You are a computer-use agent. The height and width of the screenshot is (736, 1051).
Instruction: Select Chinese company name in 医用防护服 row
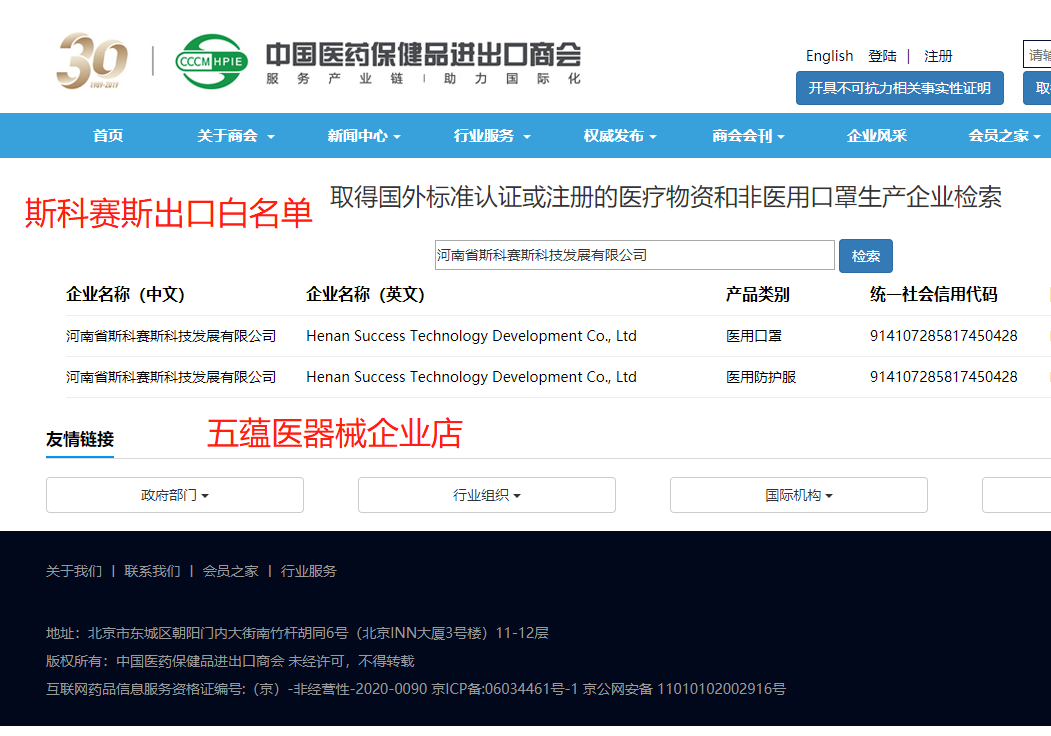[x=171, y=377]
